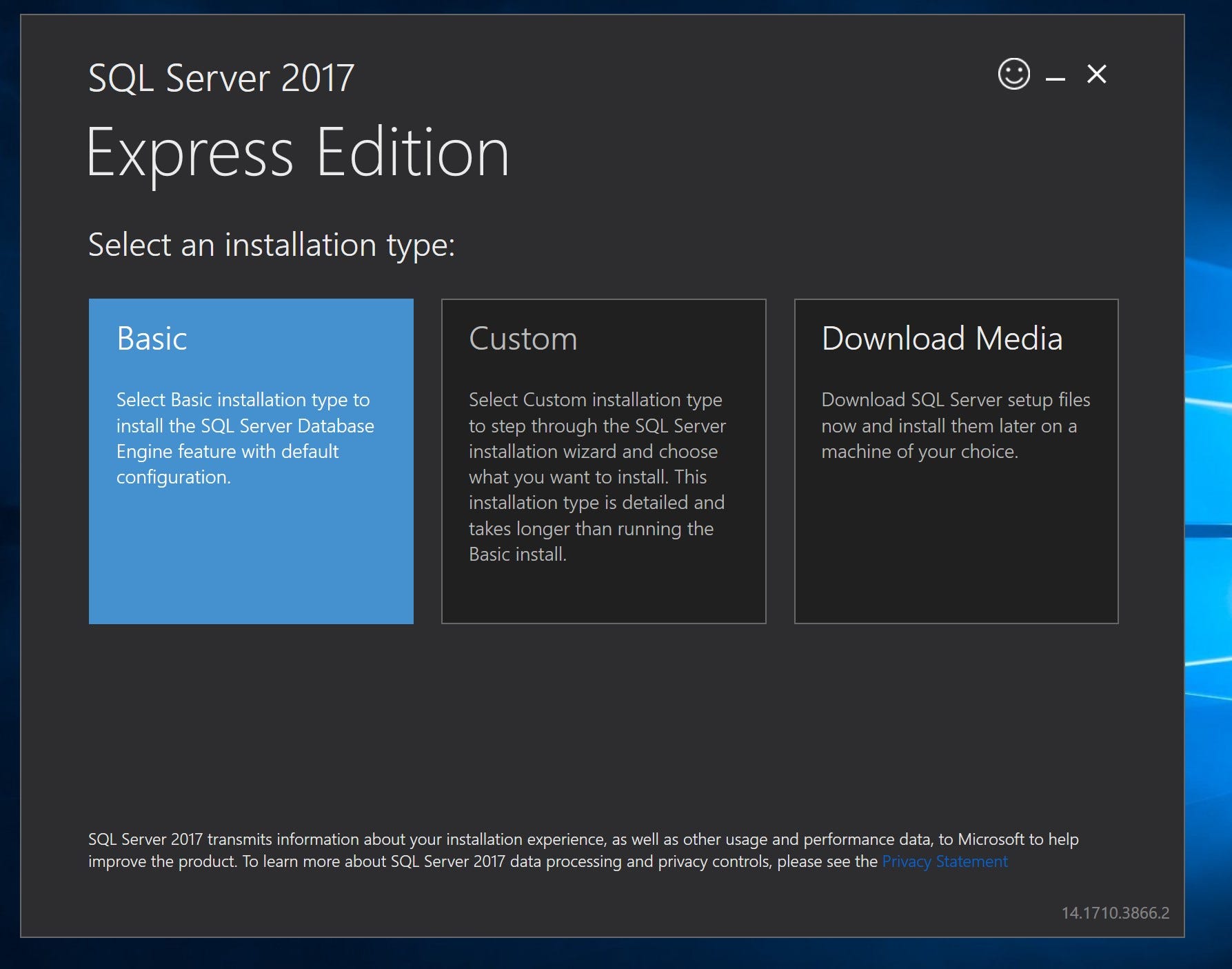Close the Express Edition installer
The image size is (1232, 969).
1097,75
